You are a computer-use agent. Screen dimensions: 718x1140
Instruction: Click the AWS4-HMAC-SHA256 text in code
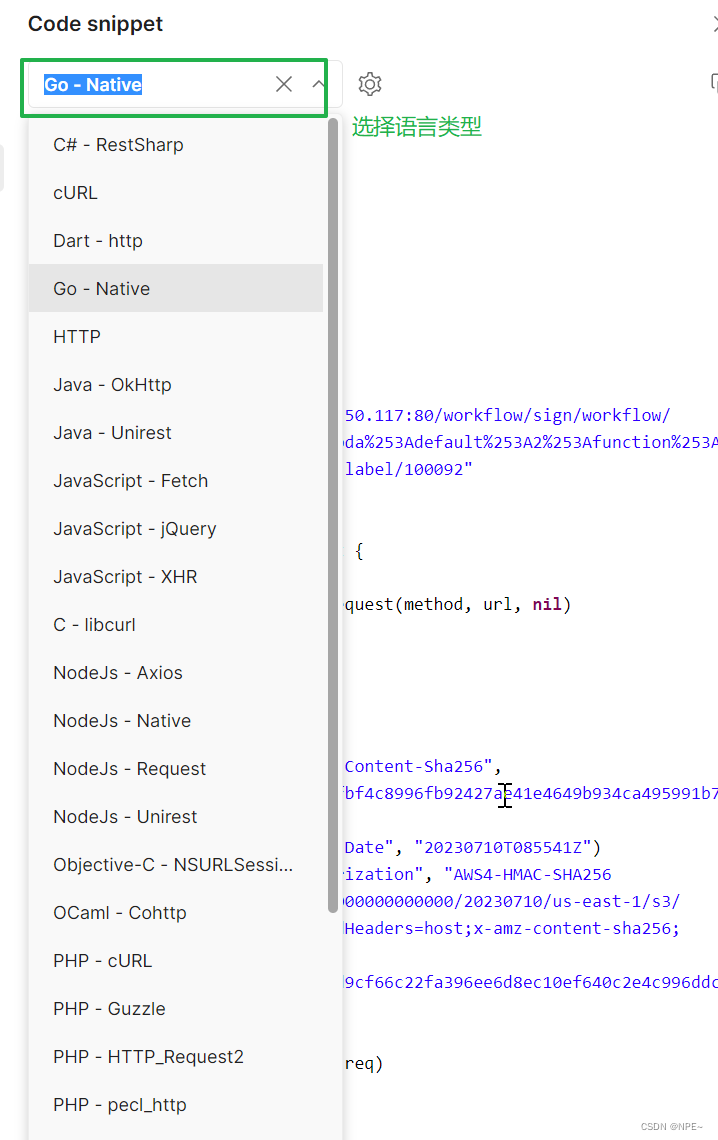tap(533, 875)
